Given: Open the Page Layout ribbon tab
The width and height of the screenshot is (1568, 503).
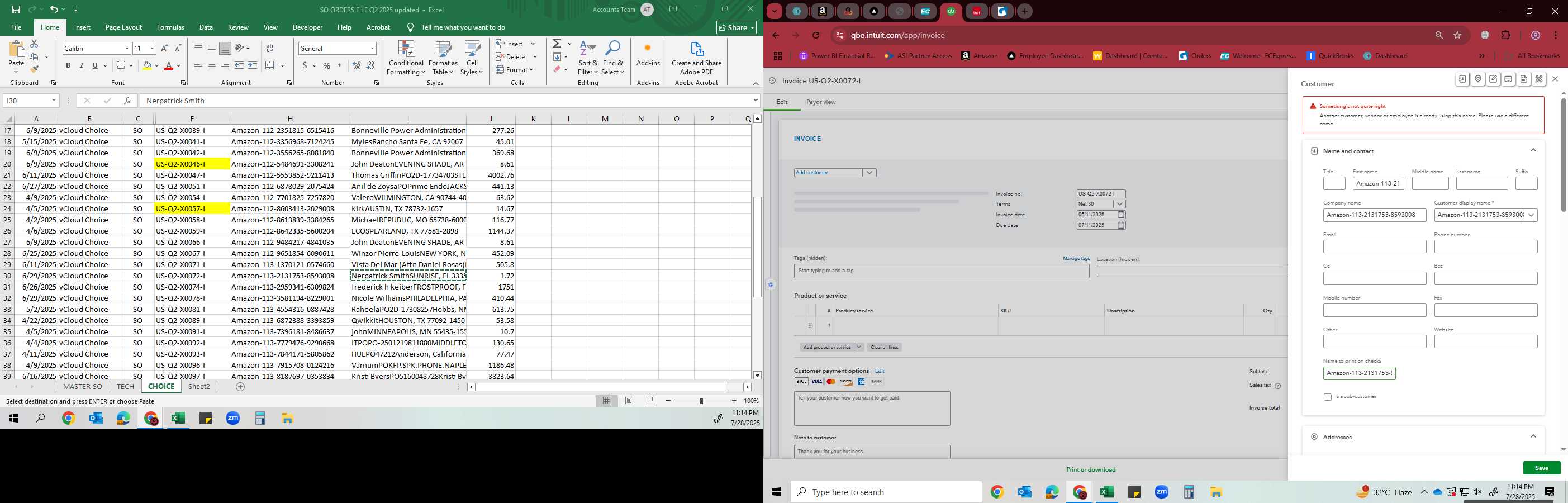Looking at the screenshot, I should 123,27.
